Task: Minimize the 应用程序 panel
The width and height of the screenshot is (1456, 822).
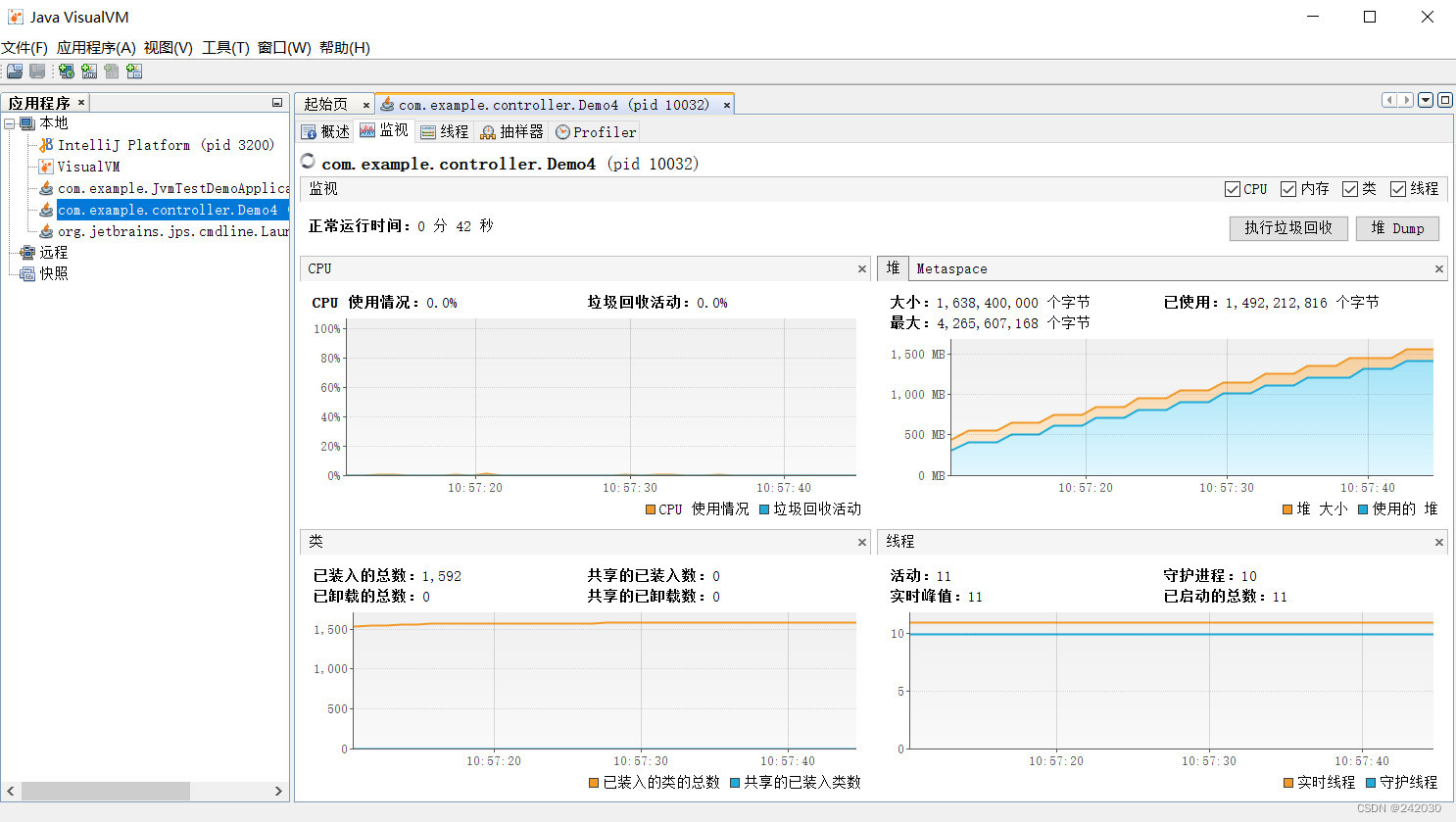Action: click(x=277, y=103)
